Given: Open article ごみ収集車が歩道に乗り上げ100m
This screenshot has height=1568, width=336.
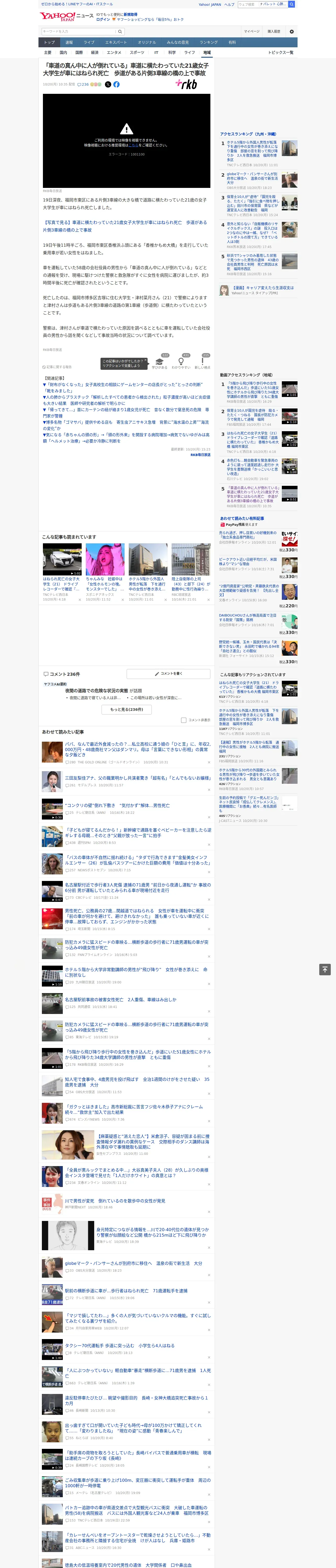Looking at the screenshot, I should coord(138,1483).
